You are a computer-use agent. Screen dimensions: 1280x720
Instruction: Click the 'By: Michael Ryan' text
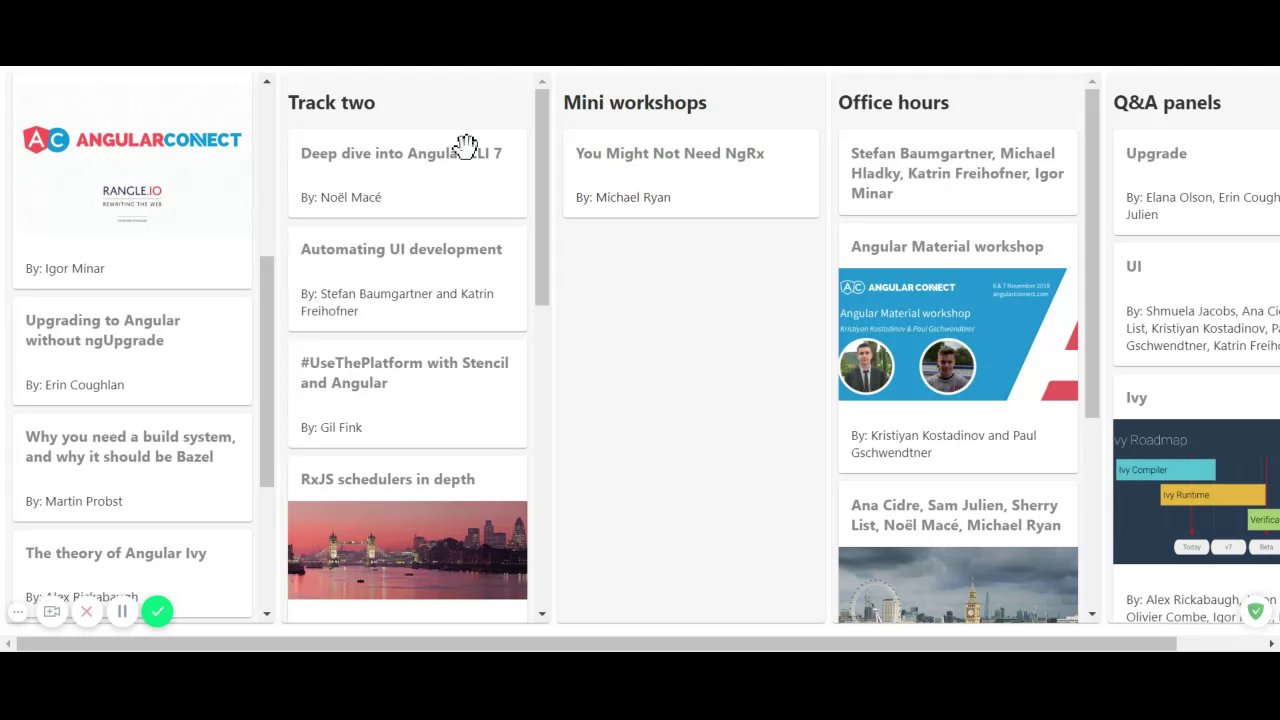(x=623, y=197)
